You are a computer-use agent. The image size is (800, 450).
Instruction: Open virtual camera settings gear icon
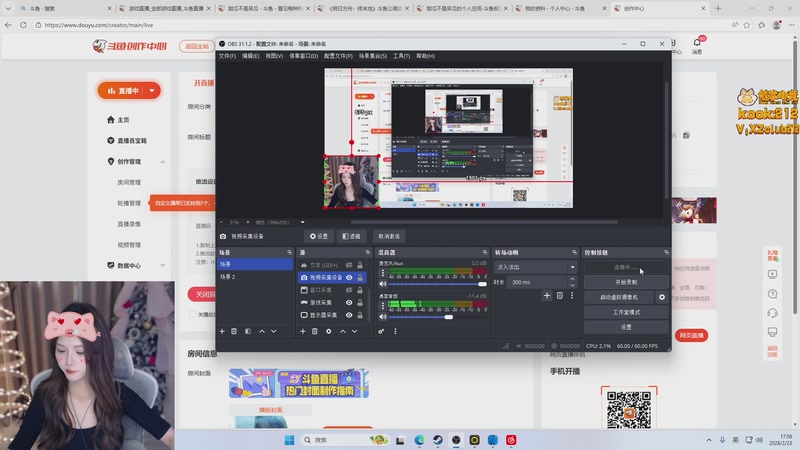click(662, 297)
